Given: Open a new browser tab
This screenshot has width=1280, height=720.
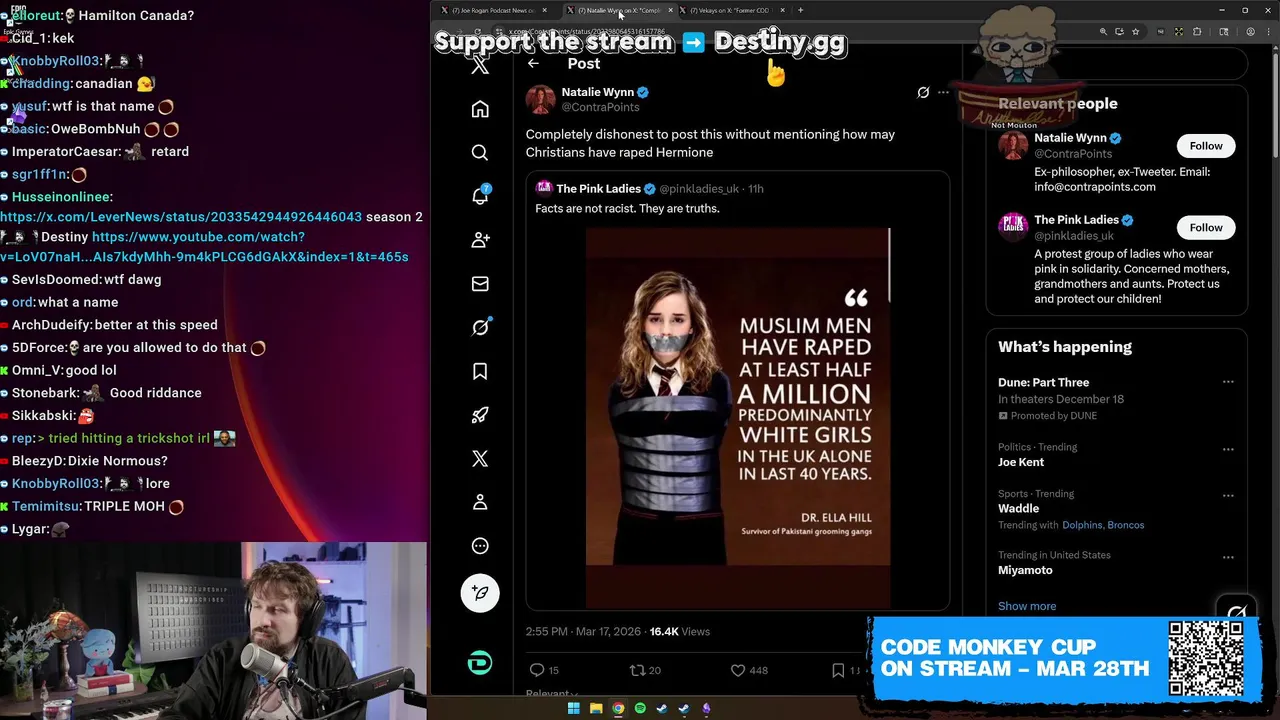Looking at the screenshot, I should point(800,10).
